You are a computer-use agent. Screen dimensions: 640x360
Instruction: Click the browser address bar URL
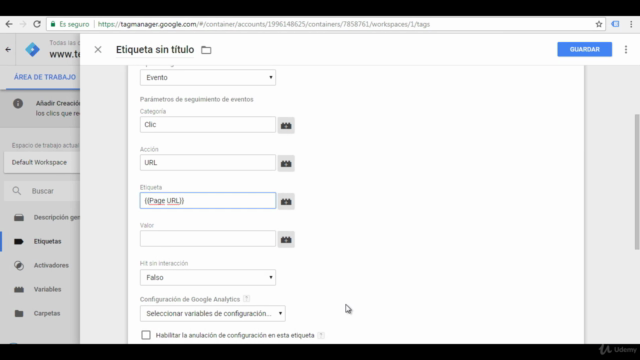264,24
